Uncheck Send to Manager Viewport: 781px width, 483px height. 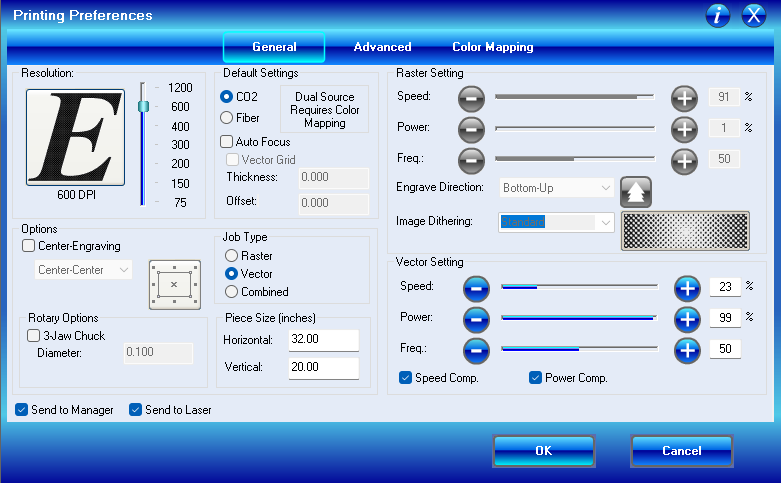[x=21, y=410]
